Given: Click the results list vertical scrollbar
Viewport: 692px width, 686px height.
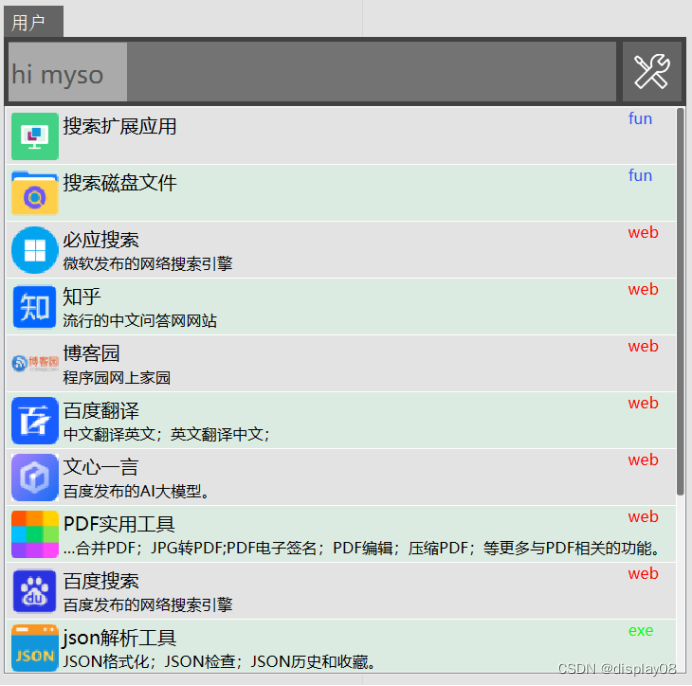Looking at the screenshot, I should tap(680, 302).
